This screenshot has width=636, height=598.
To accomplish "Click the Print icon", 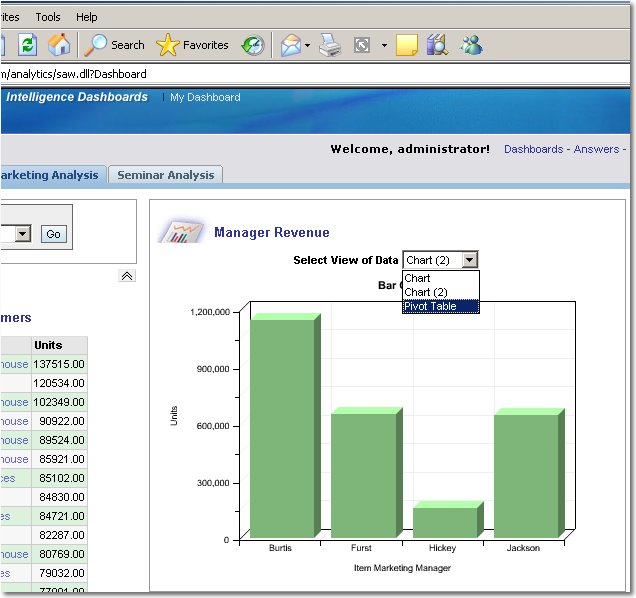I will (330, 45).
